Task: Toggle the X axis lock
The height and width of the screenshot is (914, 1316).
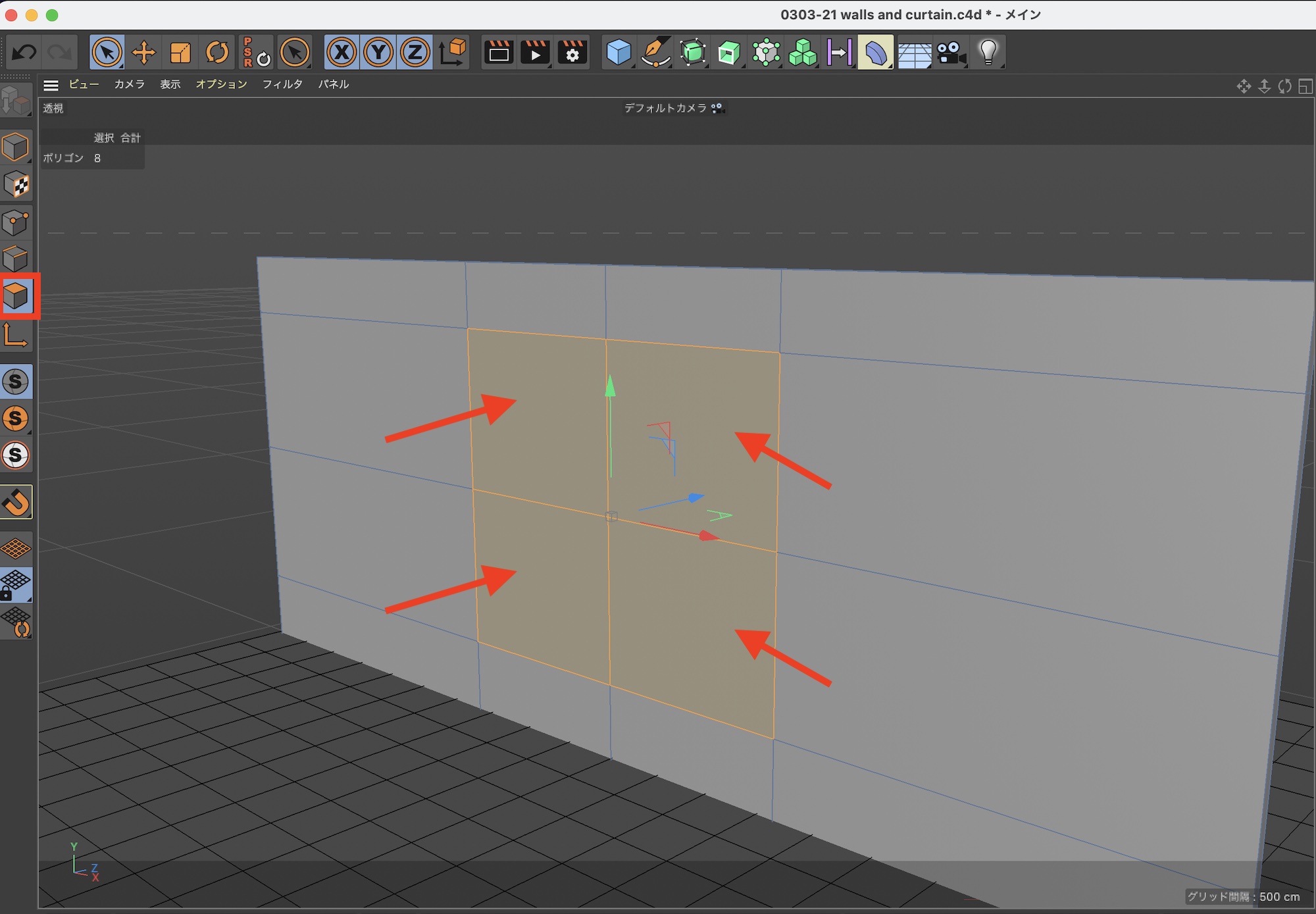Action: point(342,53)
